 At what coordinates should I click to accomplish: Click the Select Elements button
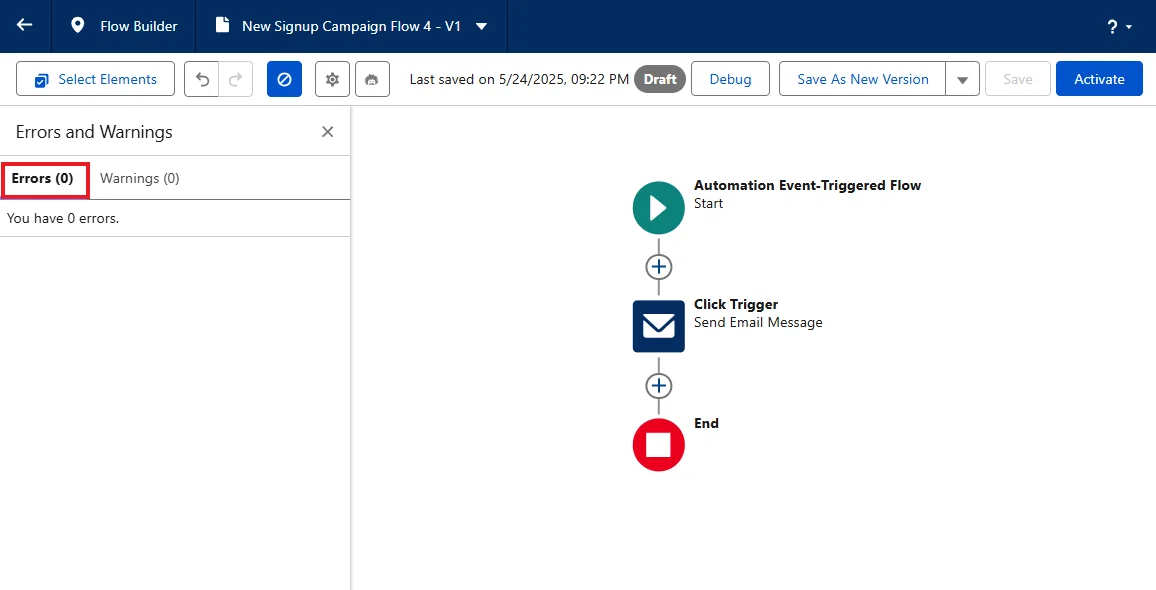(95, 79)
